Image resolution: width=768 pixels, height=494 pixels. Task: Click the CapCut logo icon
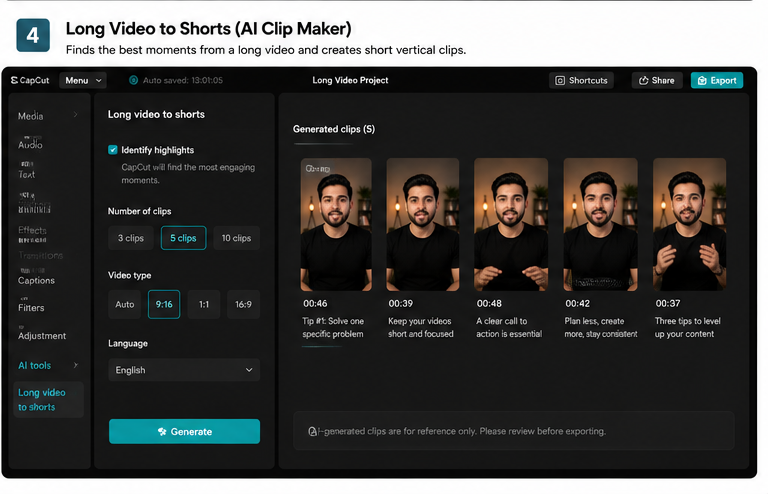point(14,80)
